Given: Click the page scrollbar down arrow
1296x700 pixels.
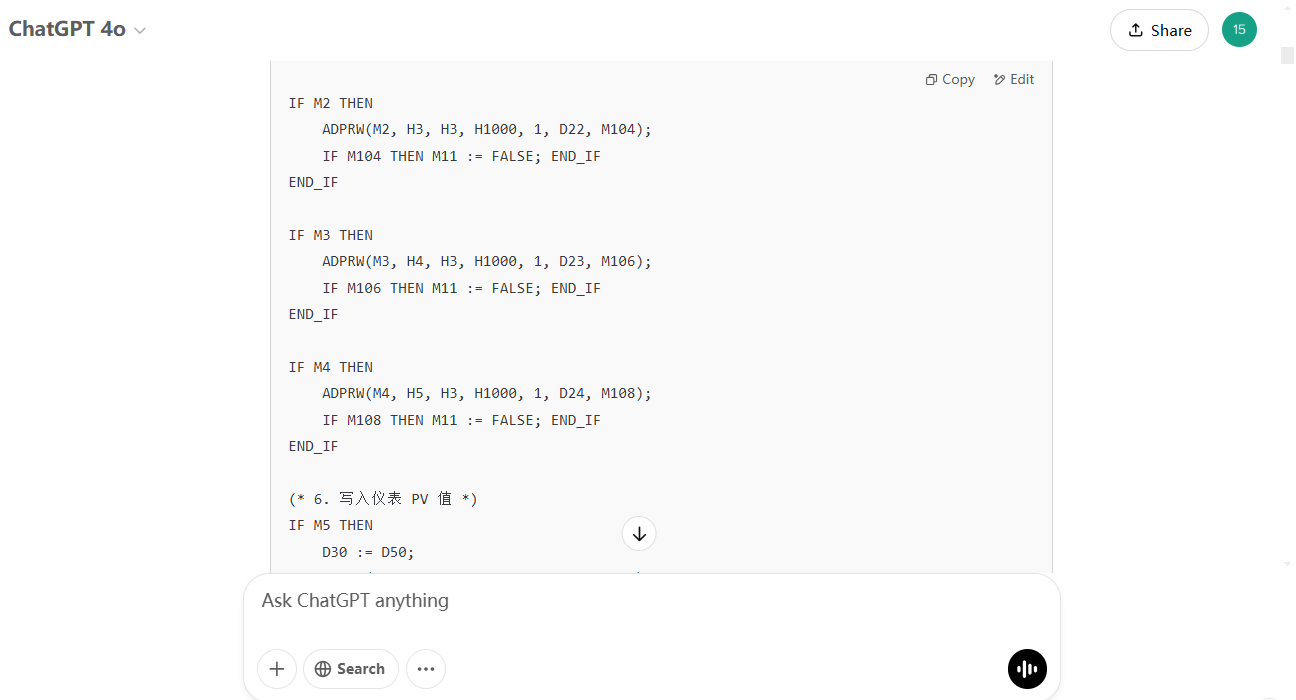Looking at the screenshot, I should click(1287, 564).
